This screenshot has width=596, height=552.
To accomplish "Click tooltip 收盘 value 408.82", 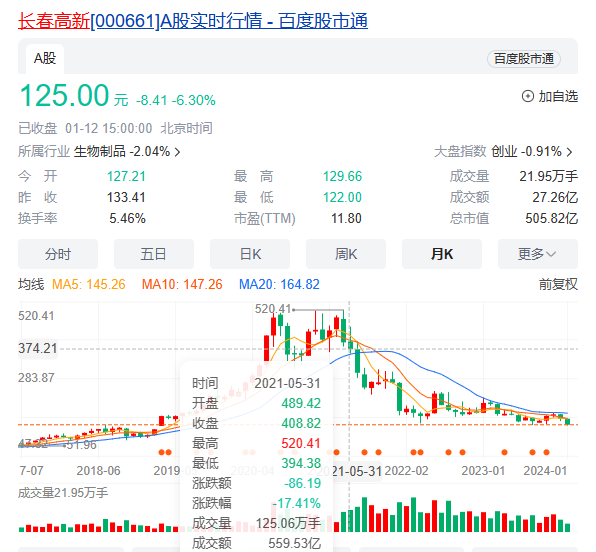I will tap(301, 423).
